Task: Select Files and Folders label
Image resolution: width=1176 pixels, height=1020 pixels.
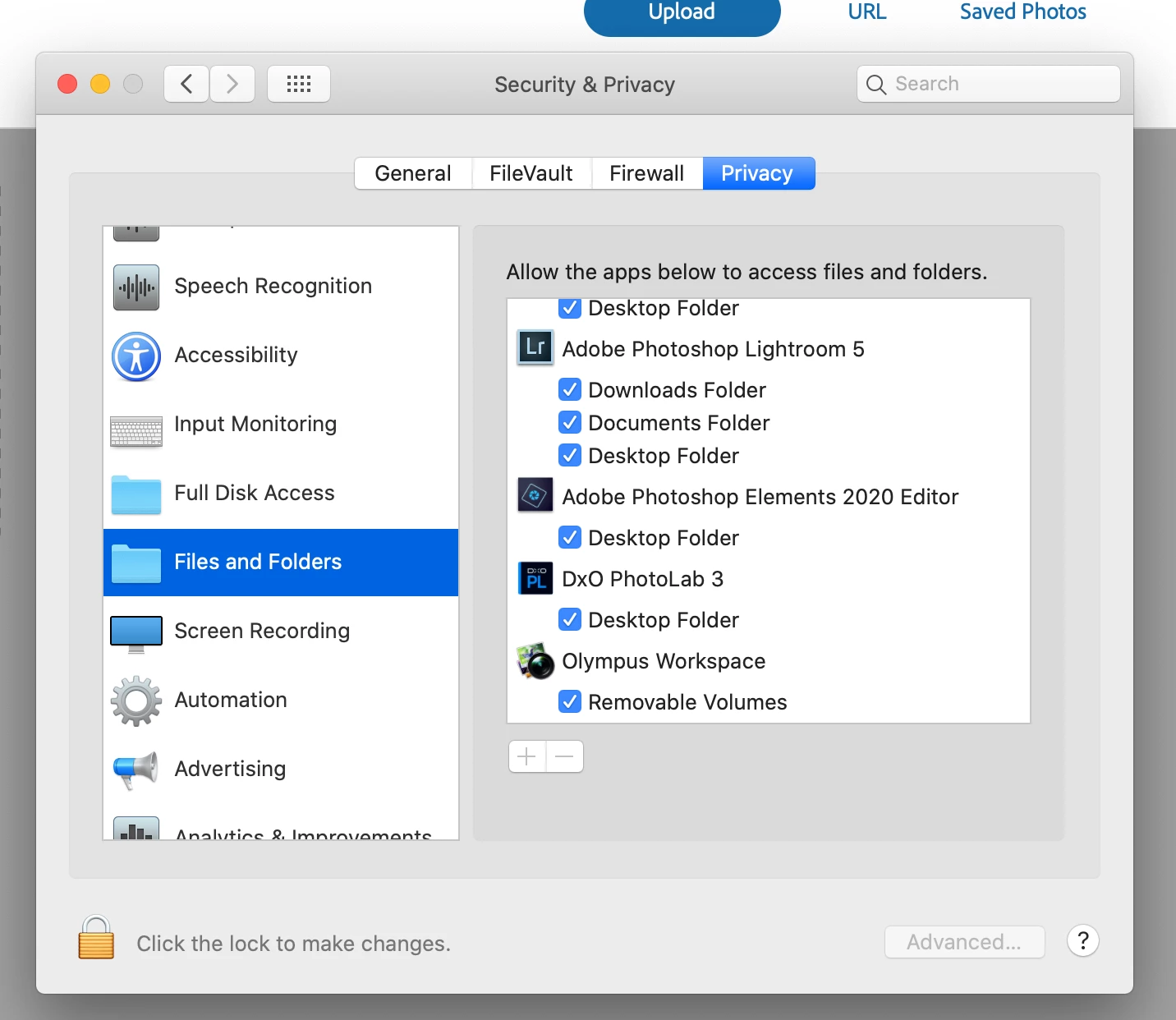Action: 258,562
